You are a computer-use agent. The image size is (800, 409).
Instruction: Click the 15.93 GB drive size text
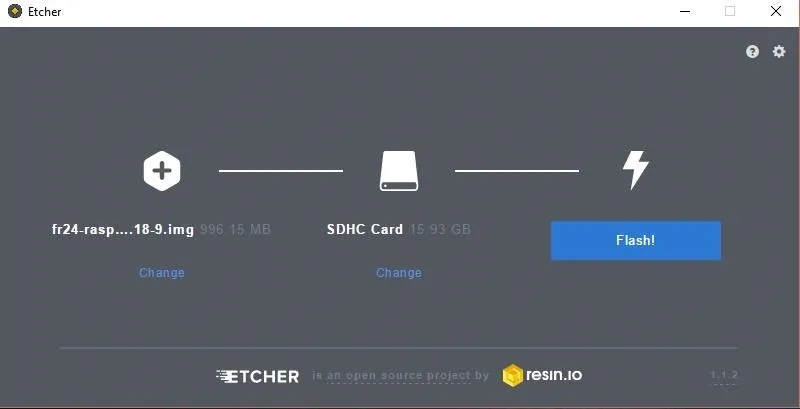tap(440, 229)
